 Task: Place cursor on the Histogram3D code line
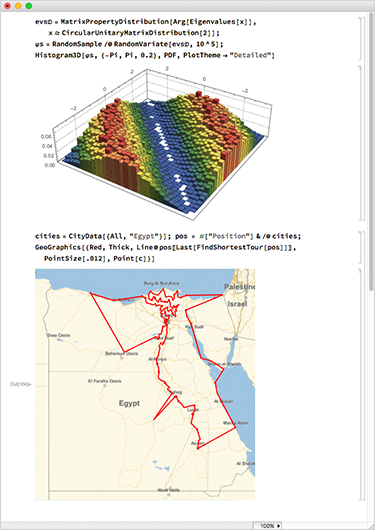155,55
